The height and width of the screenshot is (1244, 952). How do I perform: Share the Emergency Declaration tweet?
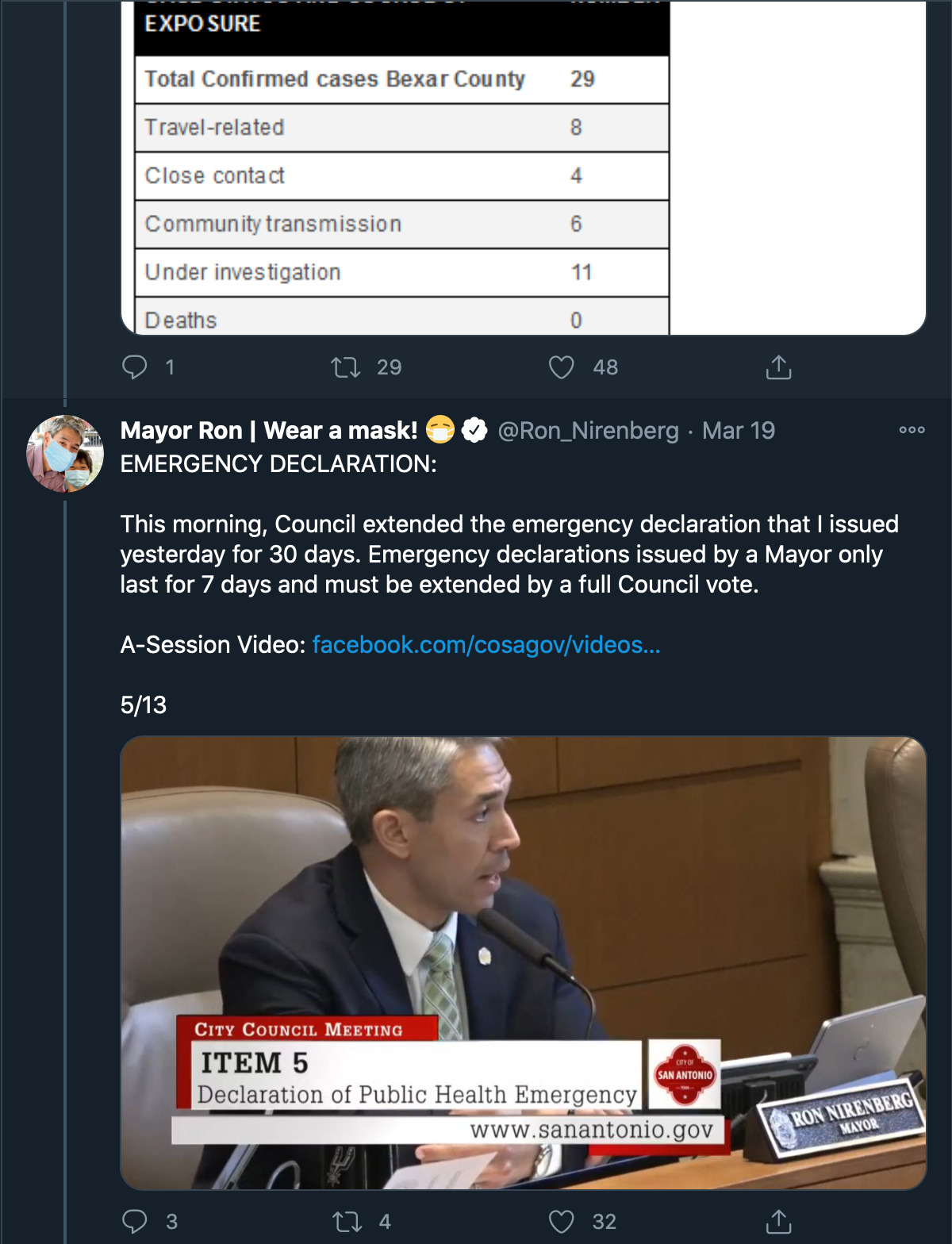click(778, 1221)
